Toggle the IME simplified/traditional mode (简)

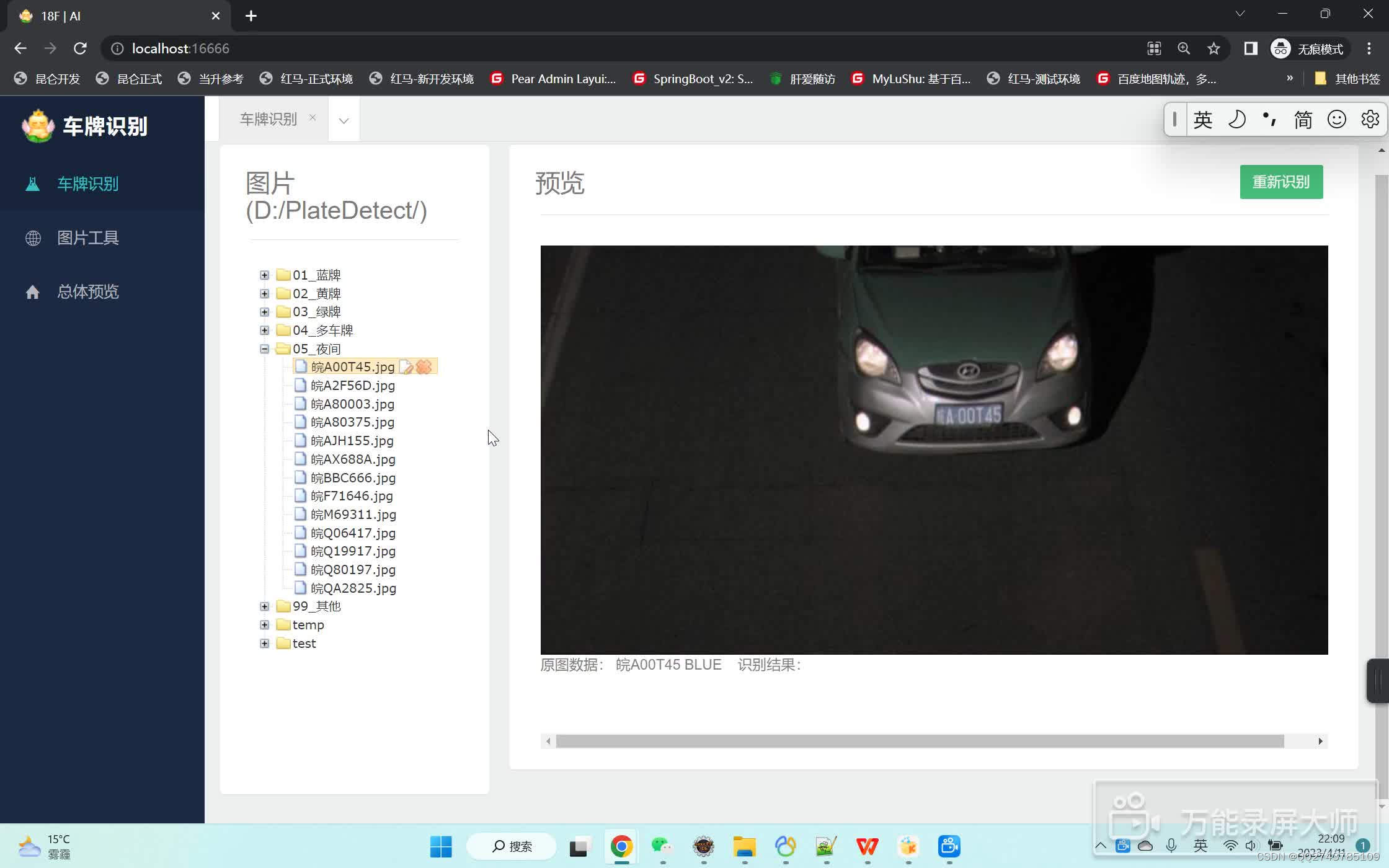1303,119
